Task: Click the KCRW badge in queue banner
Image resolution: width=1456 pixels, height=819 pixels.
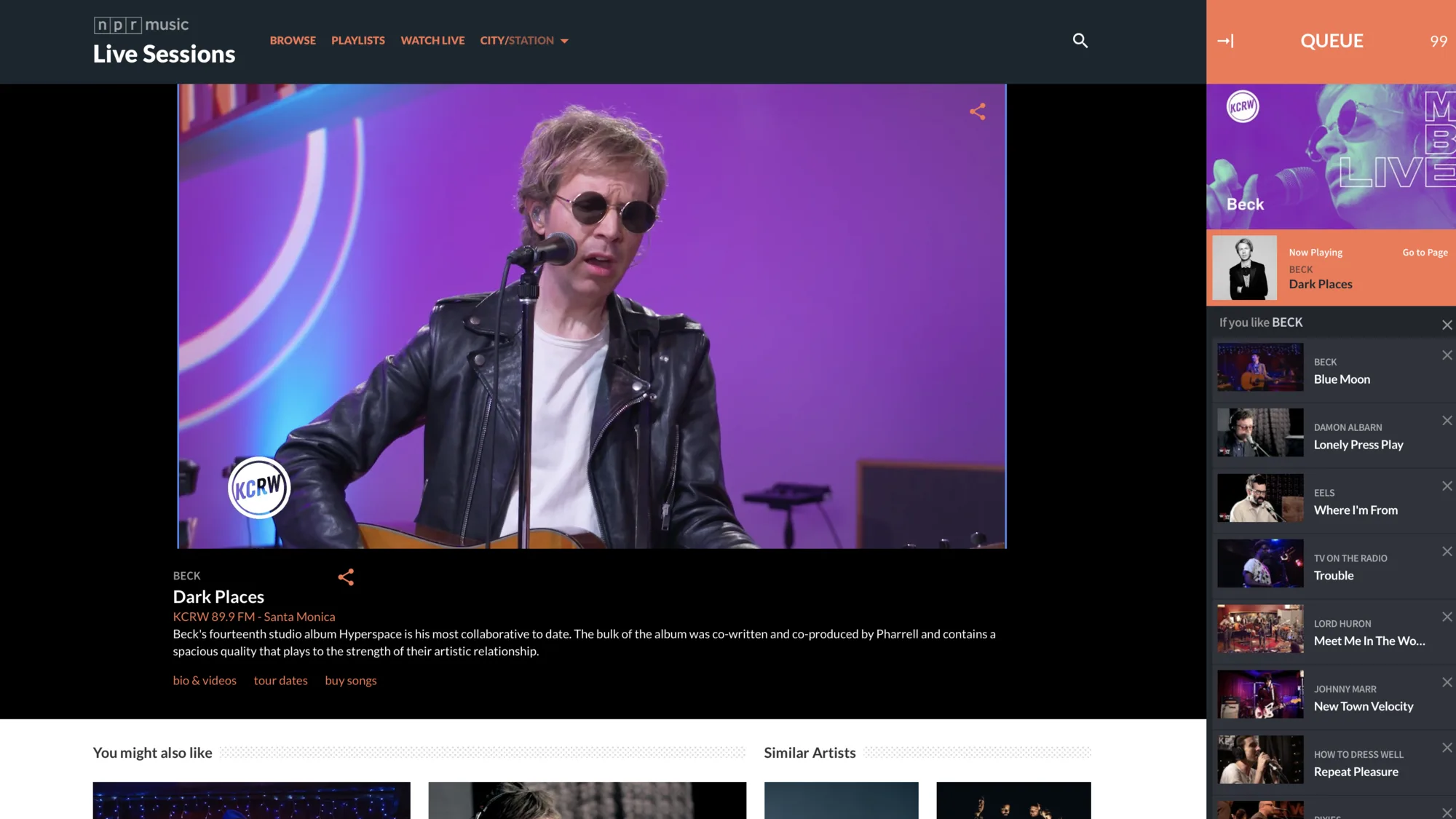Action: (1243, 106)
